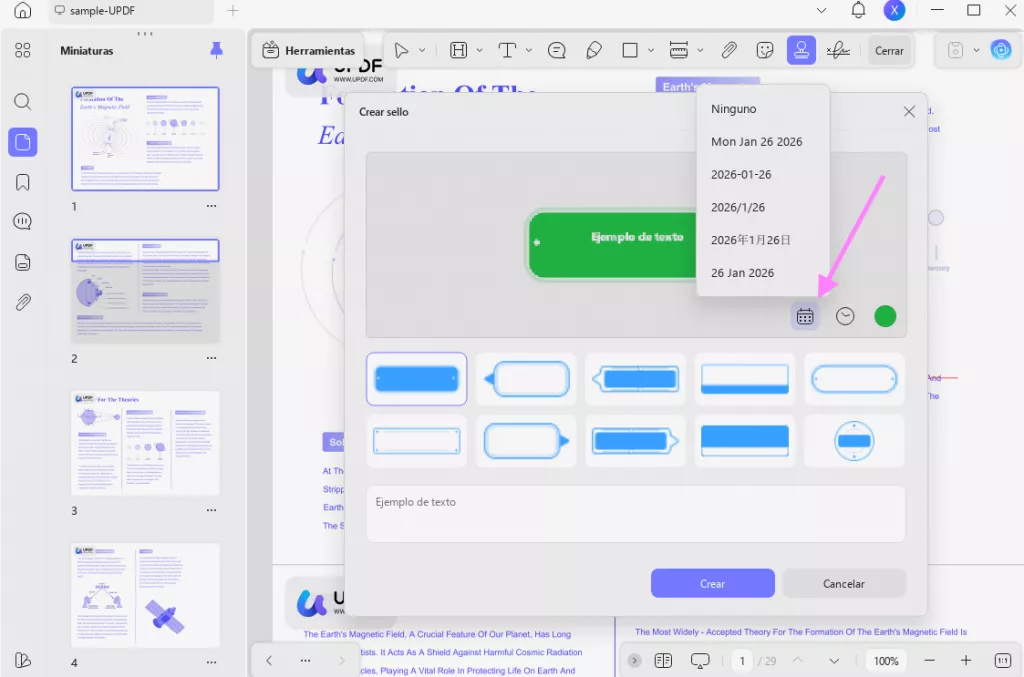
Task: Open the search icon in left sidebar
Action: [x=22, y=101]
